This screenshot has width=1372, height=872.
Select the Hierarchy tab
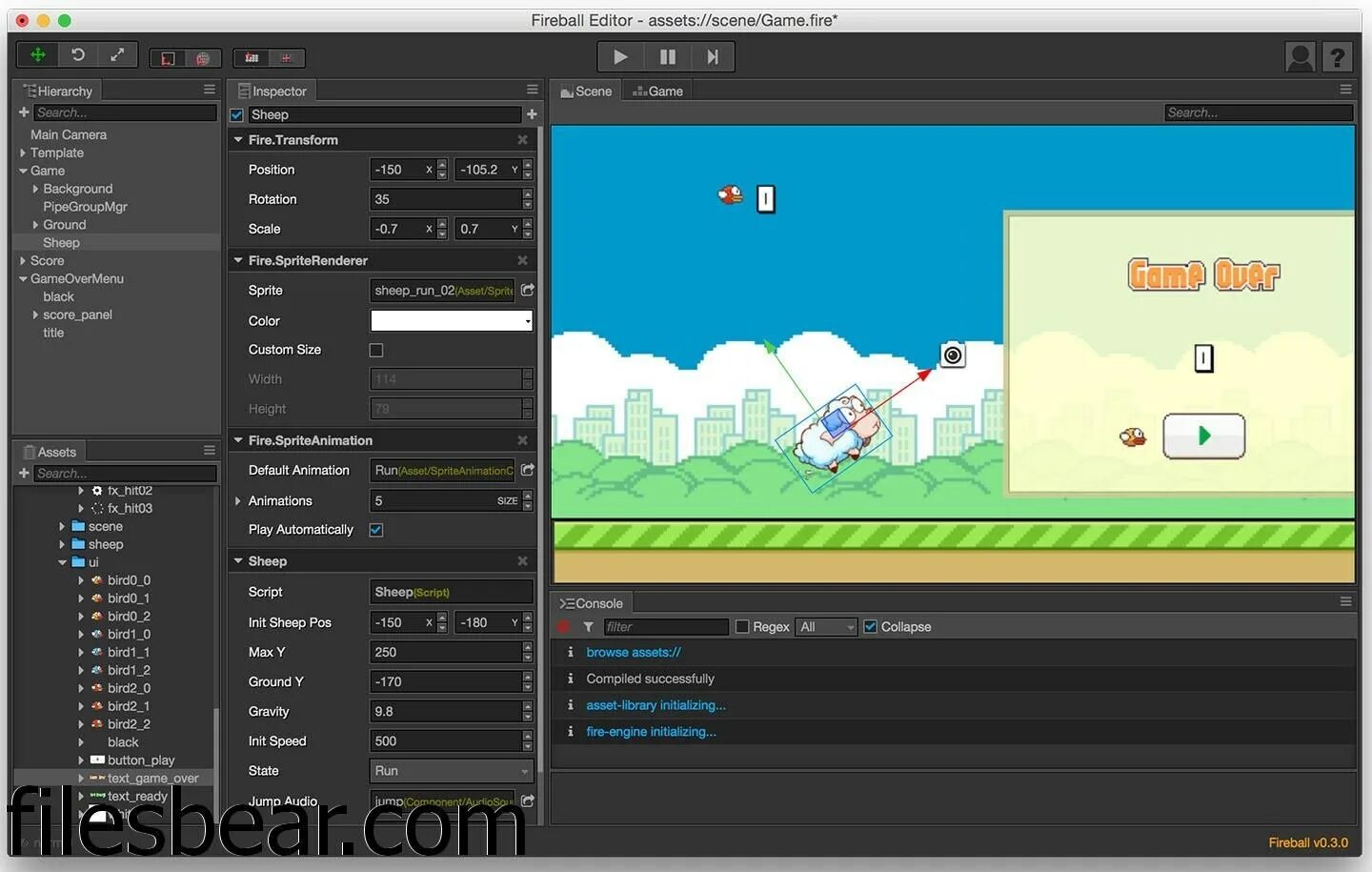pos(57,91)
